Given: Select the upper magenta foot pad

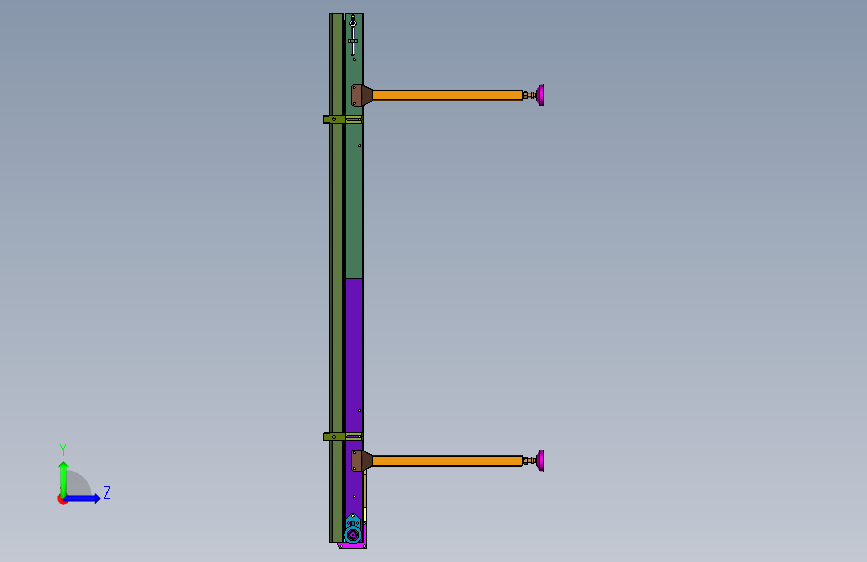Looking at the screenshot, I should (x=540, y=95).
